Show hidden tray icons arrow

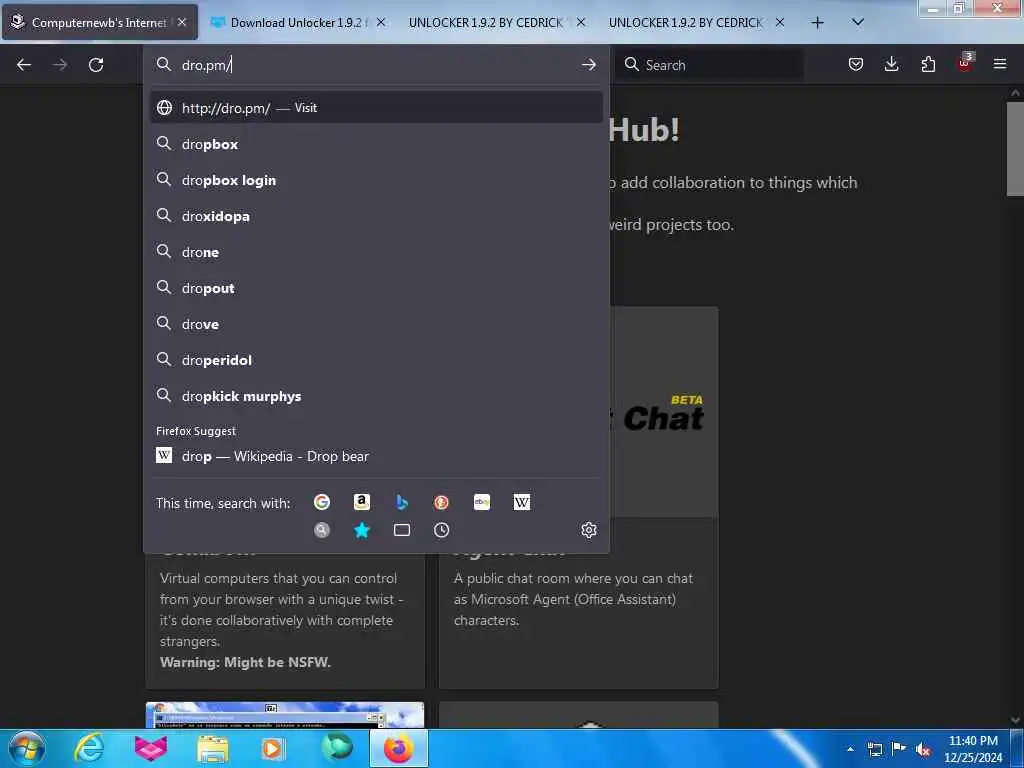click(850, 749)
